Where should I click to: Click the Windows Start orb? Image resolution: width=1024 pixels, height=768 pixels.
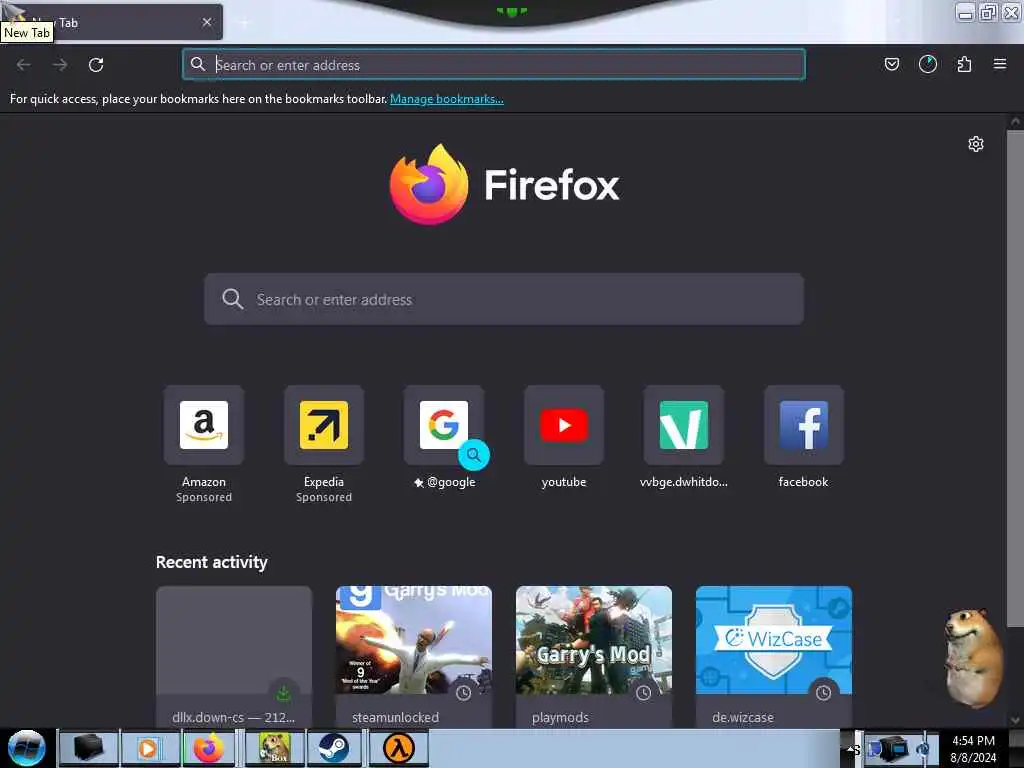pos(27,748)
